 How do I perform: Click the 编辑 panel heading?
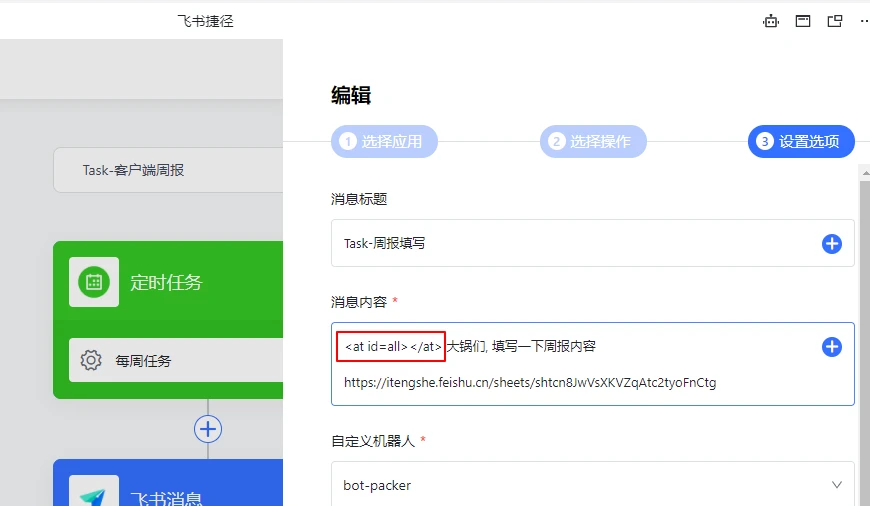[351, 95]
